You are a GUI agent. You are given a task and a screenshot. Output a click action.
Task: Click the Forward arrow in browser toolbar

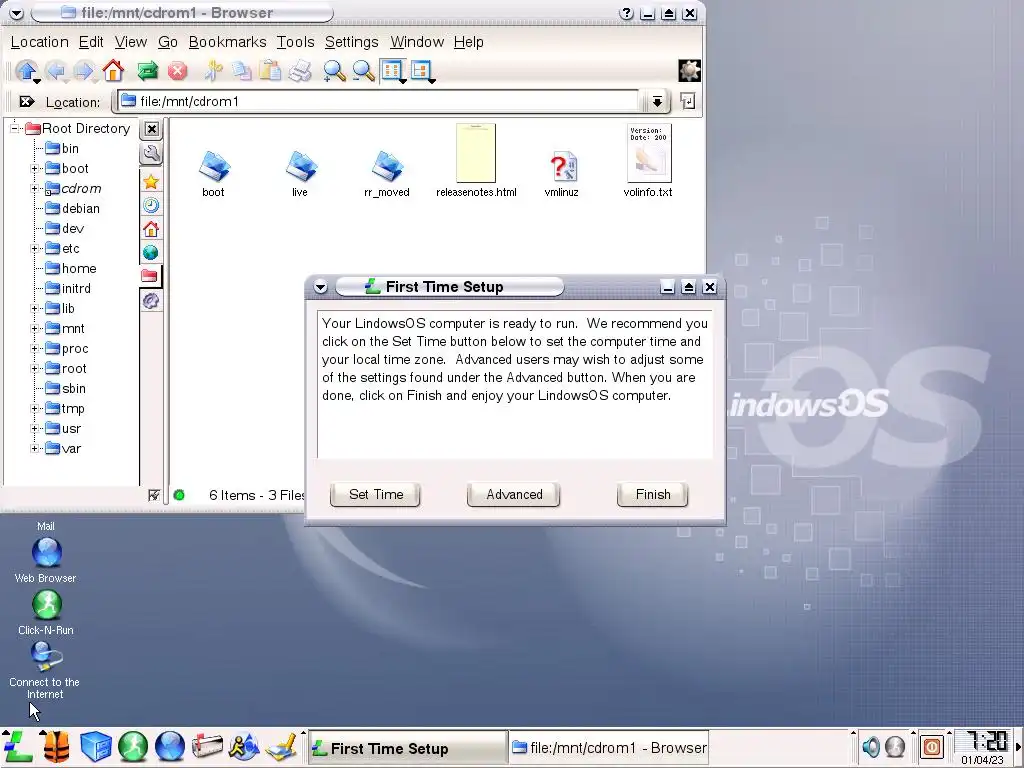84,71
